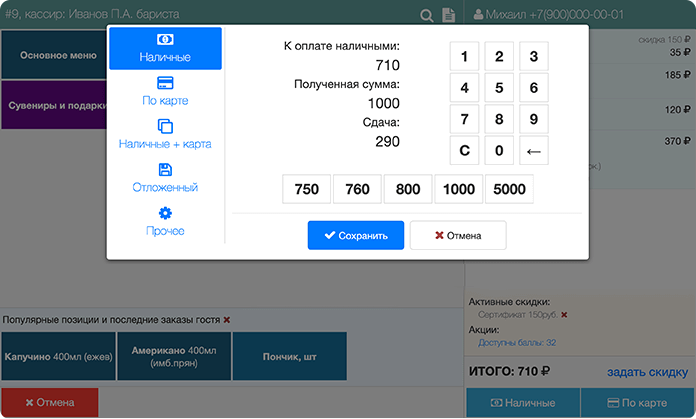
Task: Select Наличные + карта split payment icon
Action: click(x=165, y=135)
